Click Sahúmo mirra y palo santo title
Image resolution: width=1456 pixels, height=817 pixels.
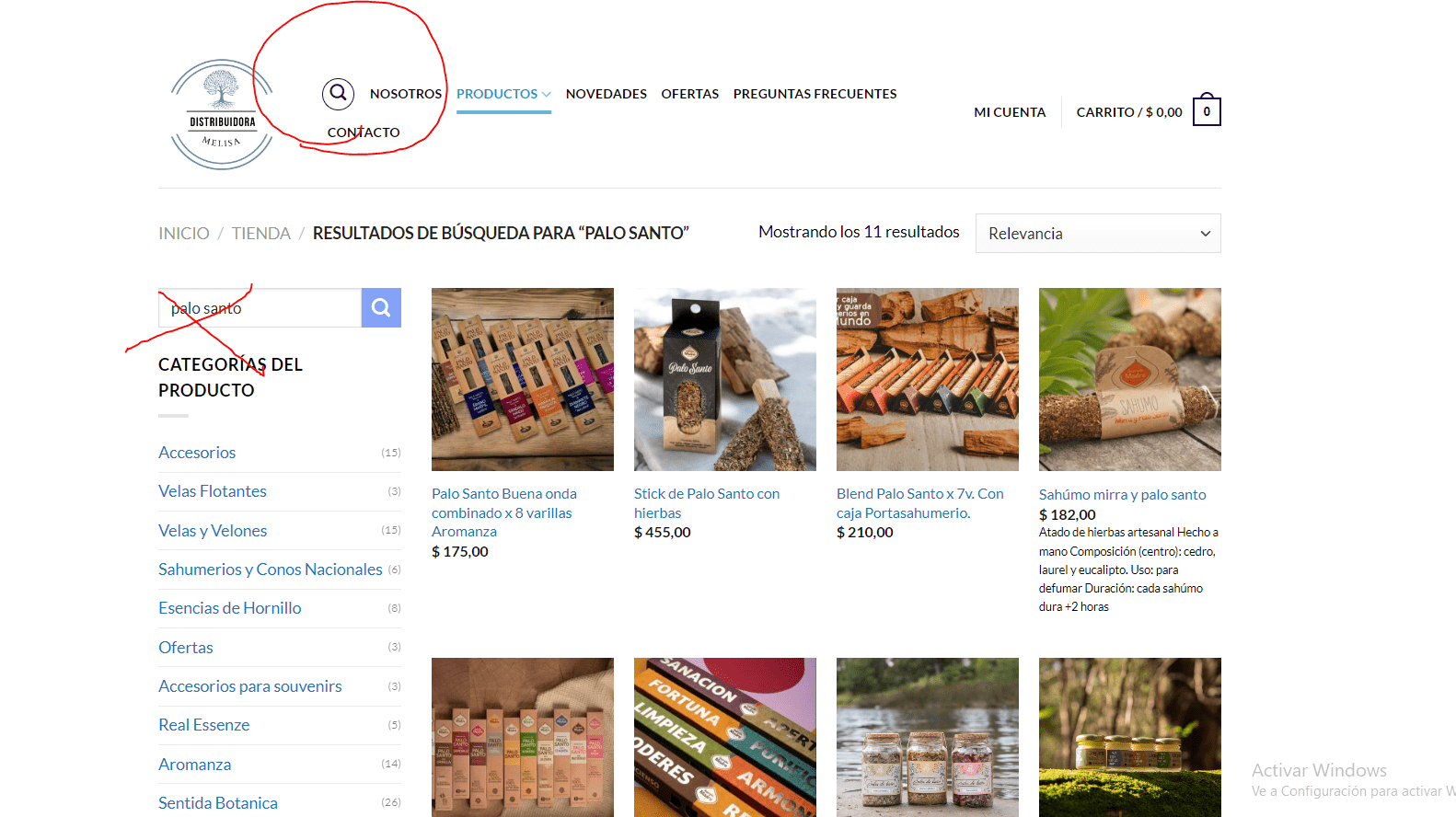[1123, 495]
